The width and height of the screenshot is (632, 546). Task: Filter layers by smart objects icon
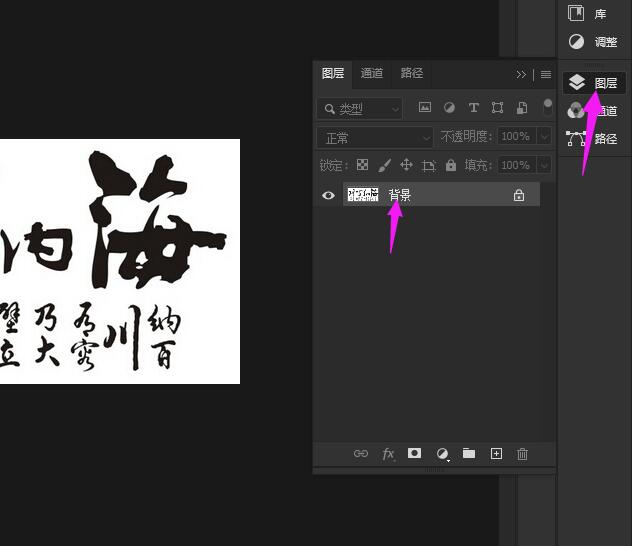coord(522,108)
